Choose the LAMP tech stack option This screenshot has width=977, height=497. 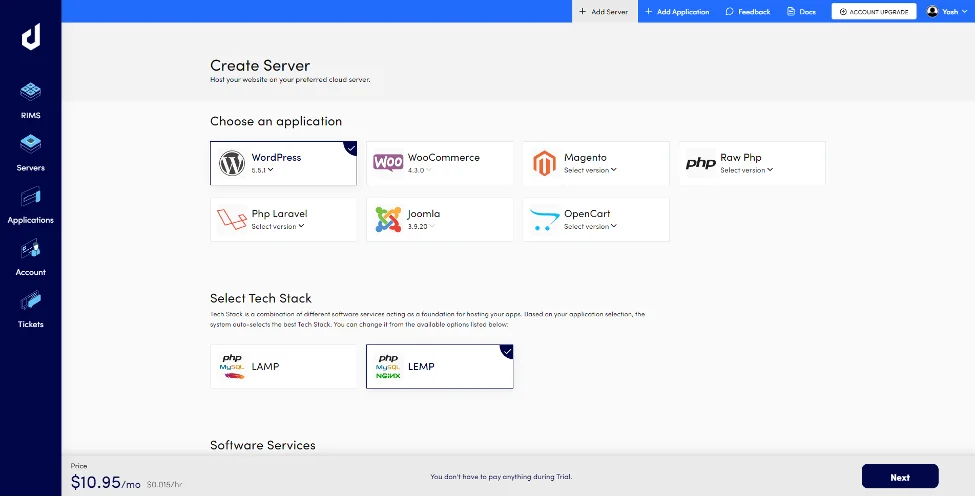(x=283, y=367)
